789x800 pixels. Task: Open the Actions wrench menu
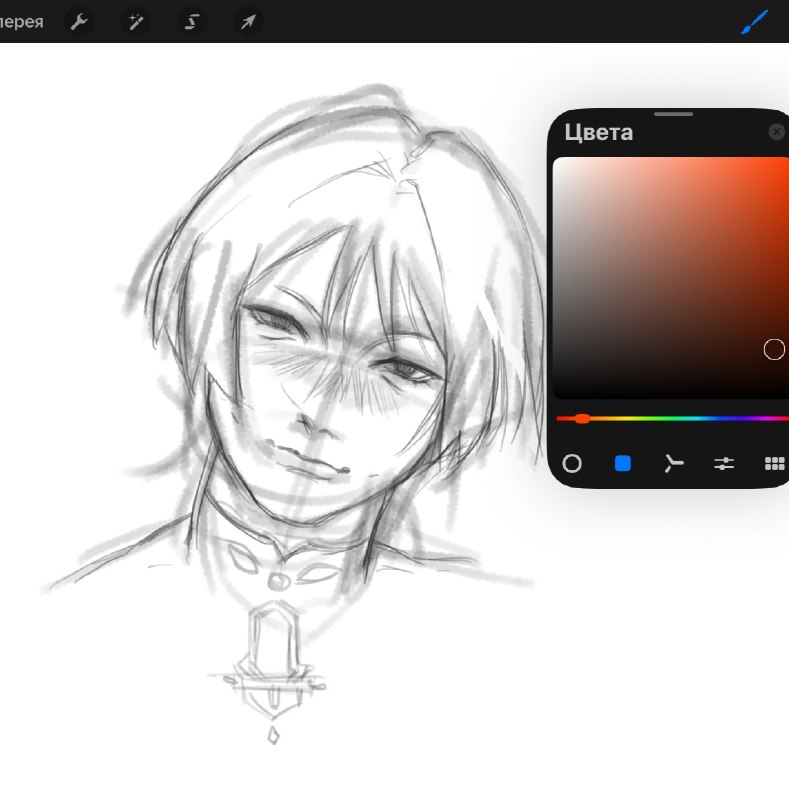79,22
